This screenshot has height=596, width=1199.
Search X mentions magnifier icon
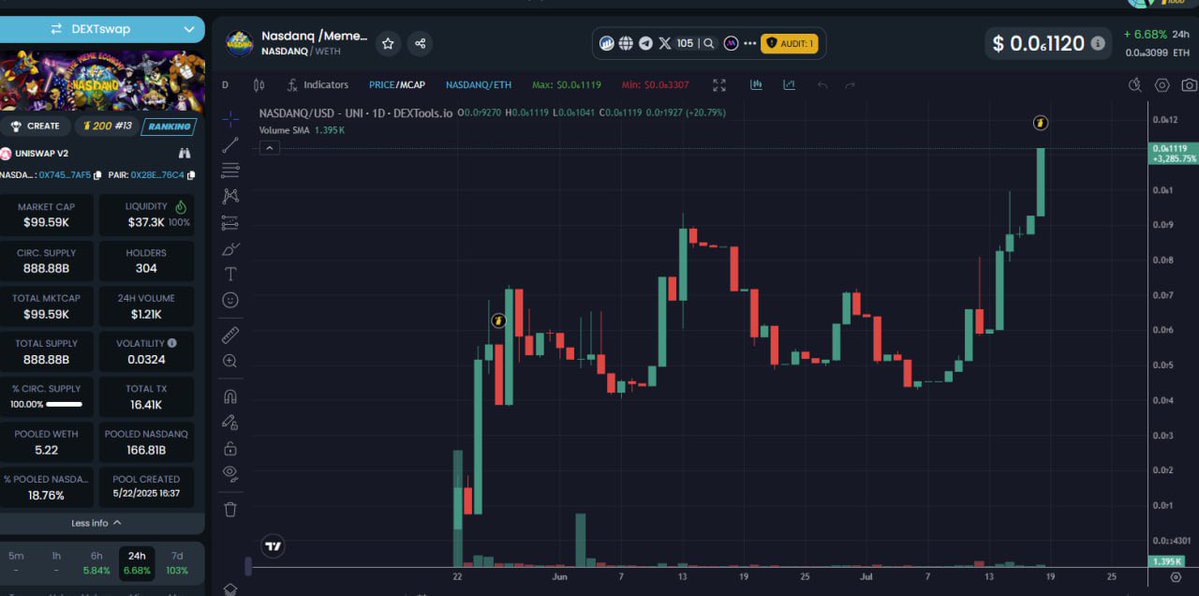(709, 44)
